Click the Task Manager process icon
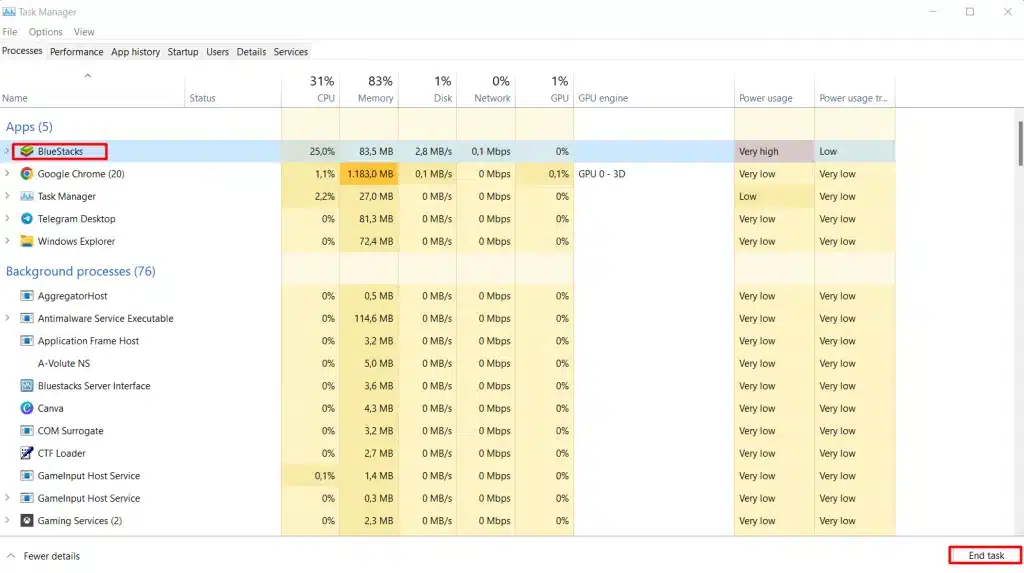This screenshot has width=1024, height=573. pyautogui.click(x=26, y=196)
